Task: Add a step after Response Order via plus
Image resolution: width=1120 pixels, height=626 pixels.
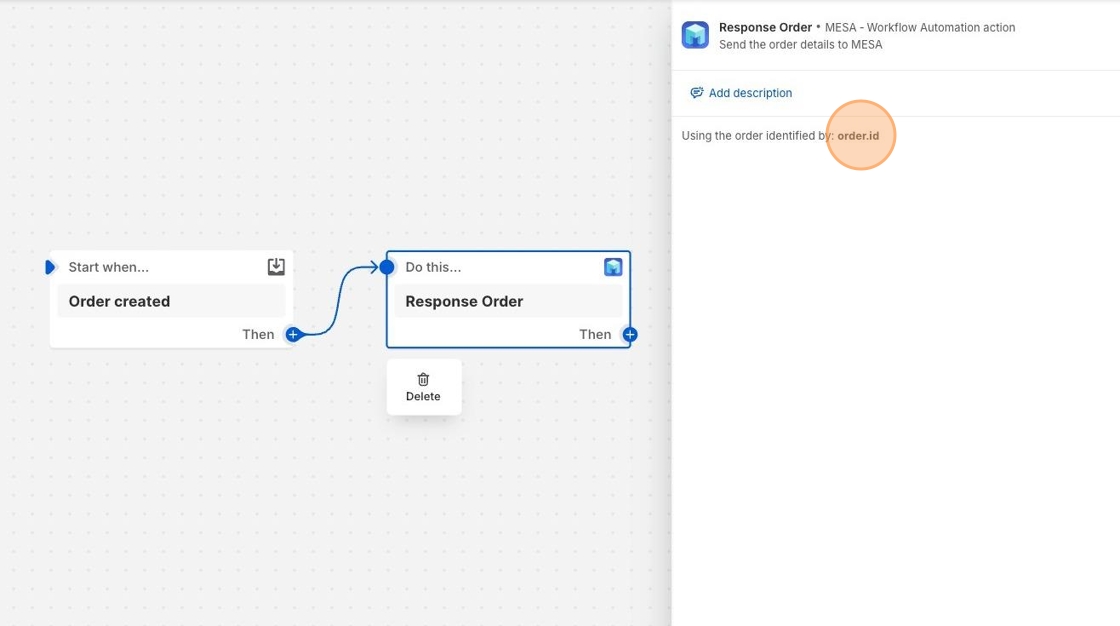Action: tap(630, 335)
